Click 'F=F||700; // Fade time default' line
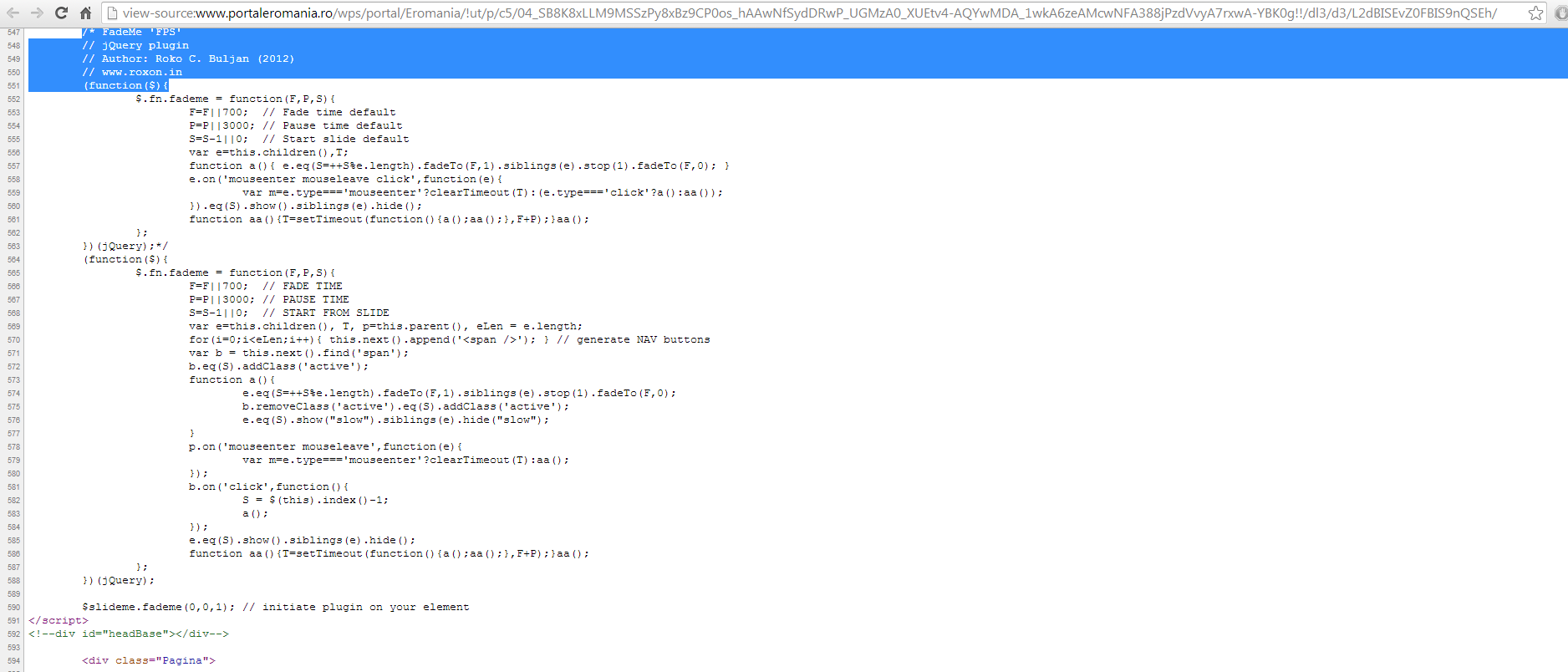The width and height of the screenshot is (1568, 672). (x=293, y=112)
